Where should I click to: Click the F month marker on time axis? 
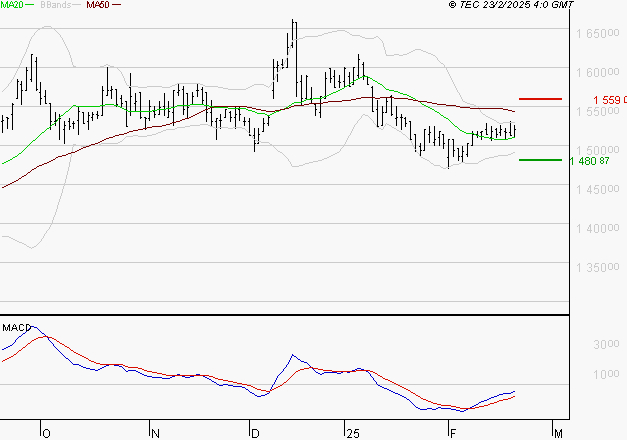(x=453, y=434)
